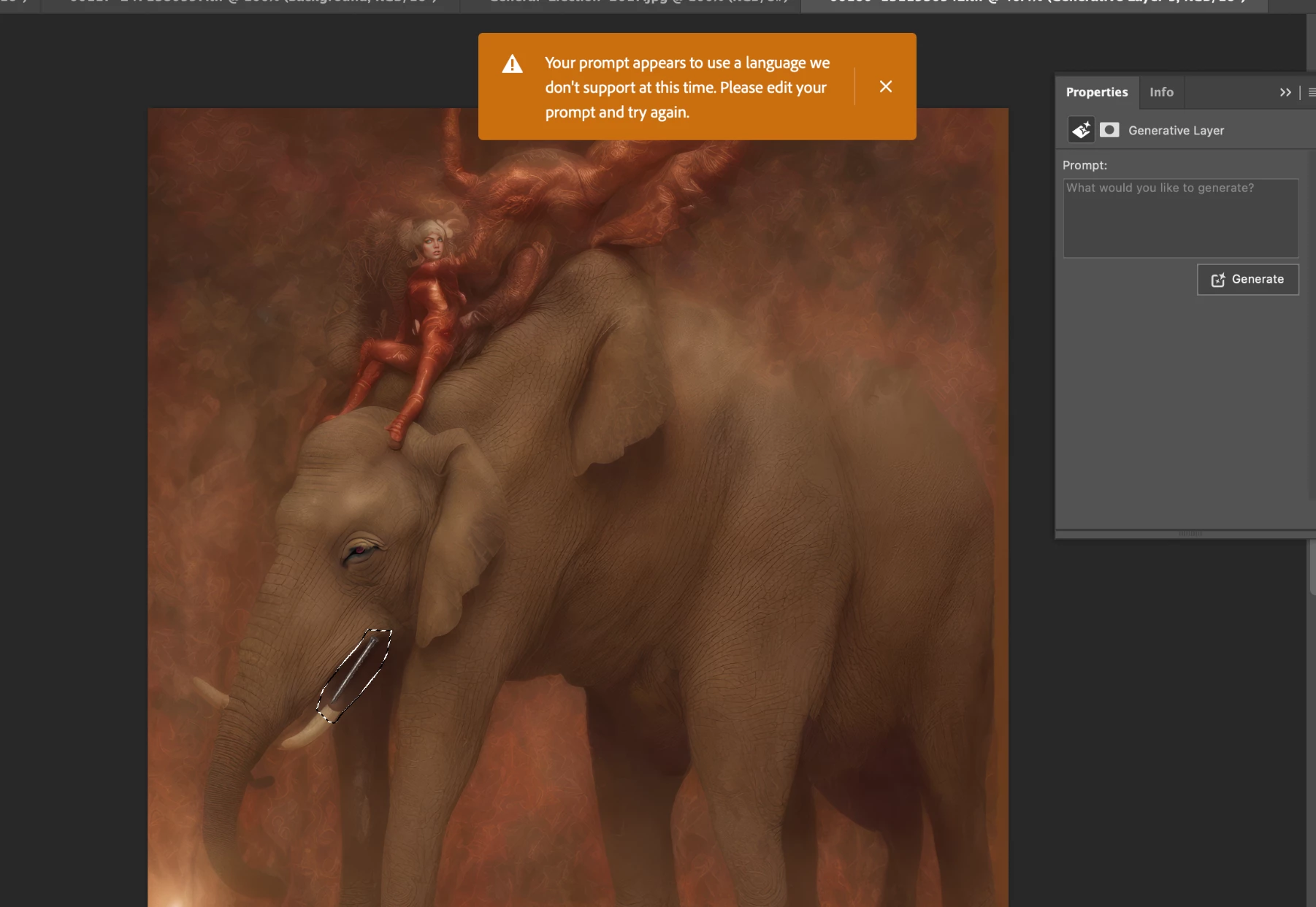The width and height of the screenshot is (1316, 907).
Task: Focus the Prompt text field
Action: 1181,218
